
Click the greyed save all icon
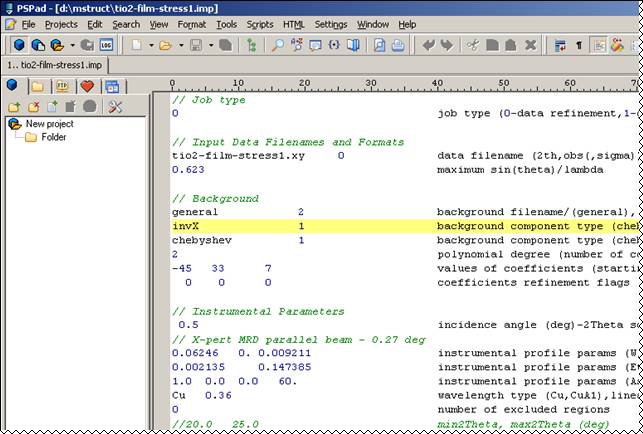click(x=226, y=45)
